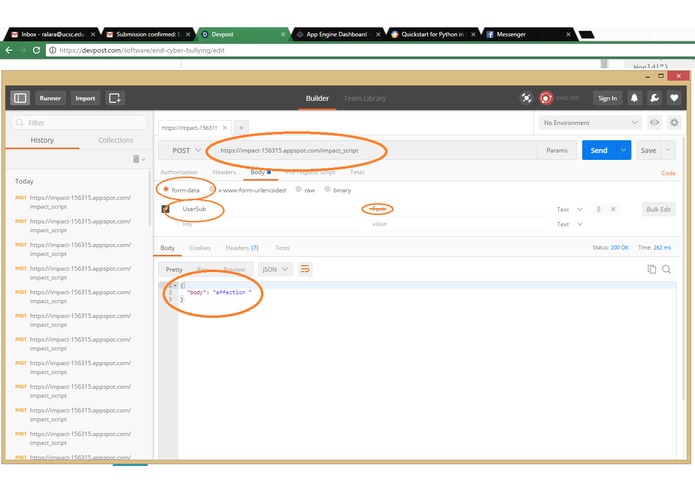Close the Messenger browser tab
This screenshot has height=494, width=695.
click(568, 34)
